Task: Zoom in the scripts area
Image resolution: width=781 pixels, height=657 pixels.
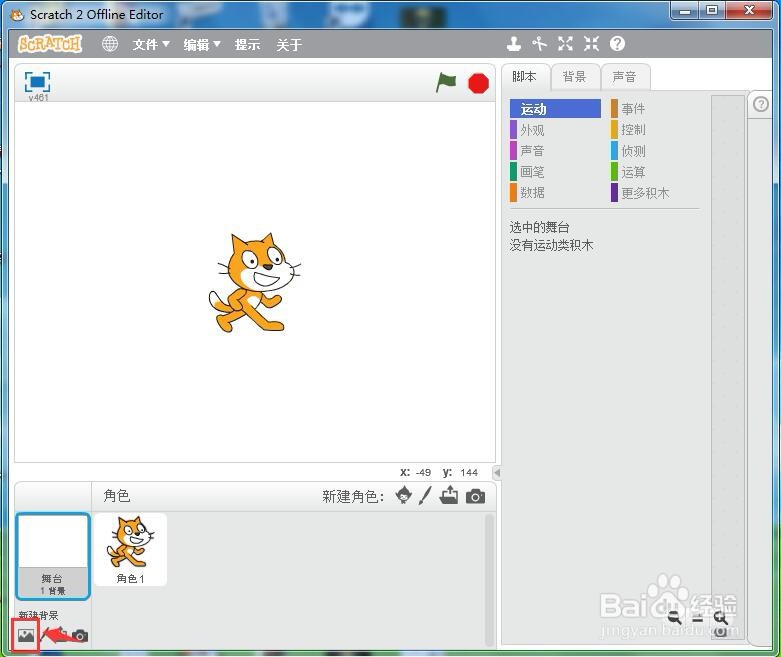Action: [x=721, y=618]
